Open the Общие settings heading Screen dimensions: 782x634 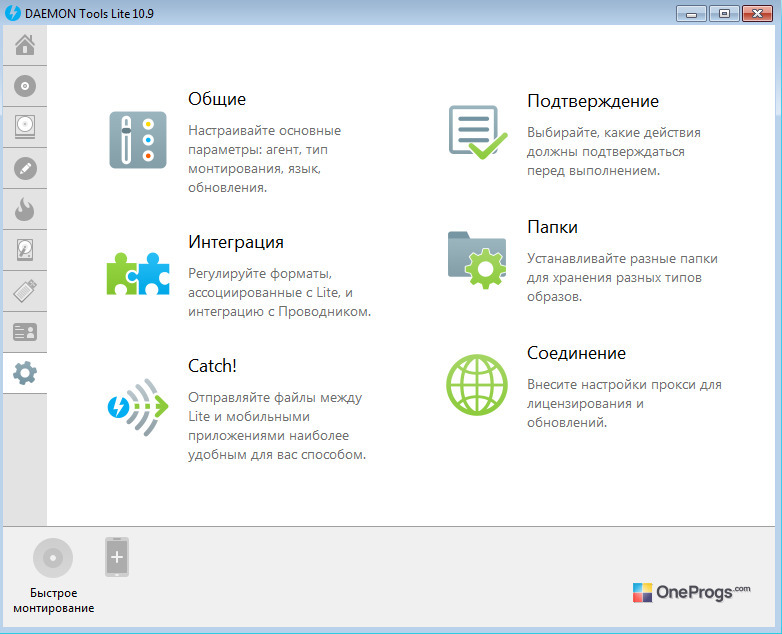[x=217, y=99]
